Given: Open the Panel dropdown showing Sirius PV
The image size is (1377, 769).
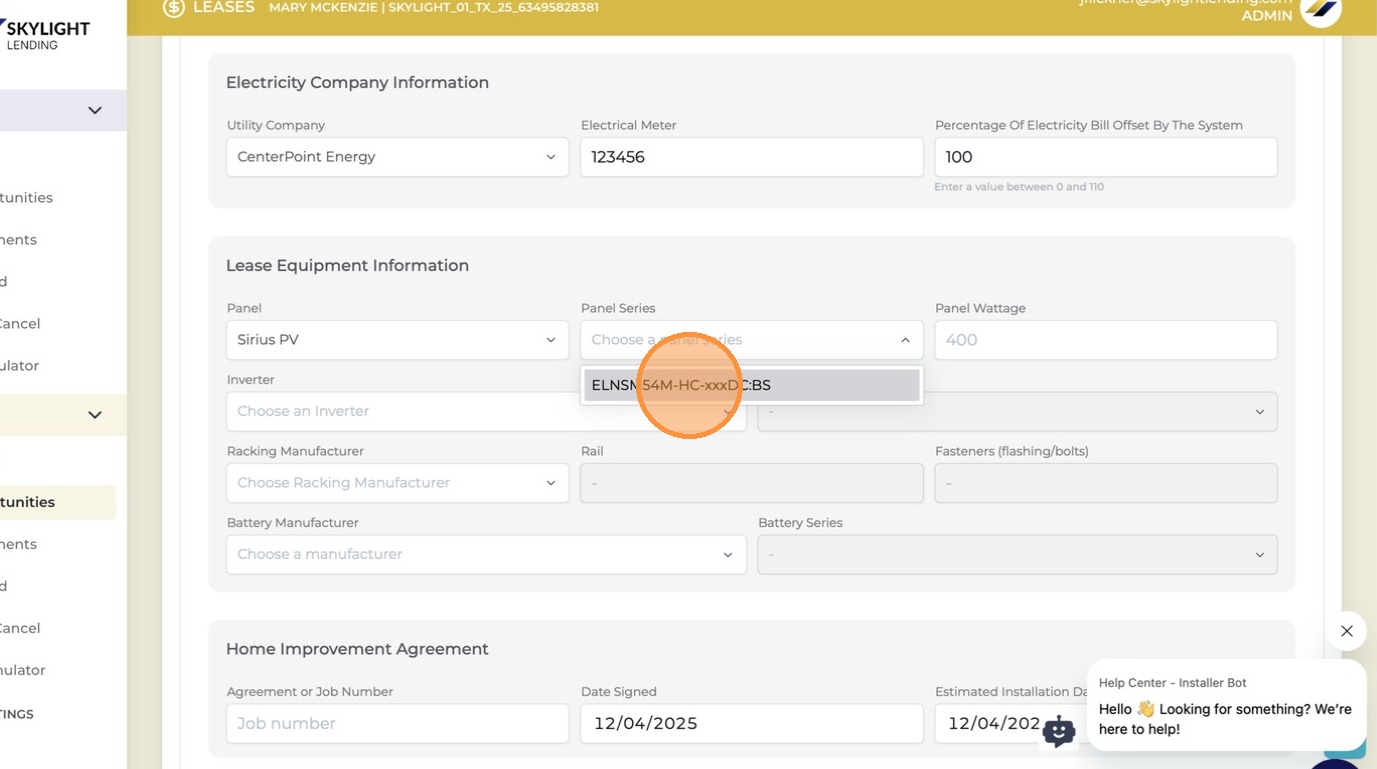Looking at the screenshot, I should 397,340.
